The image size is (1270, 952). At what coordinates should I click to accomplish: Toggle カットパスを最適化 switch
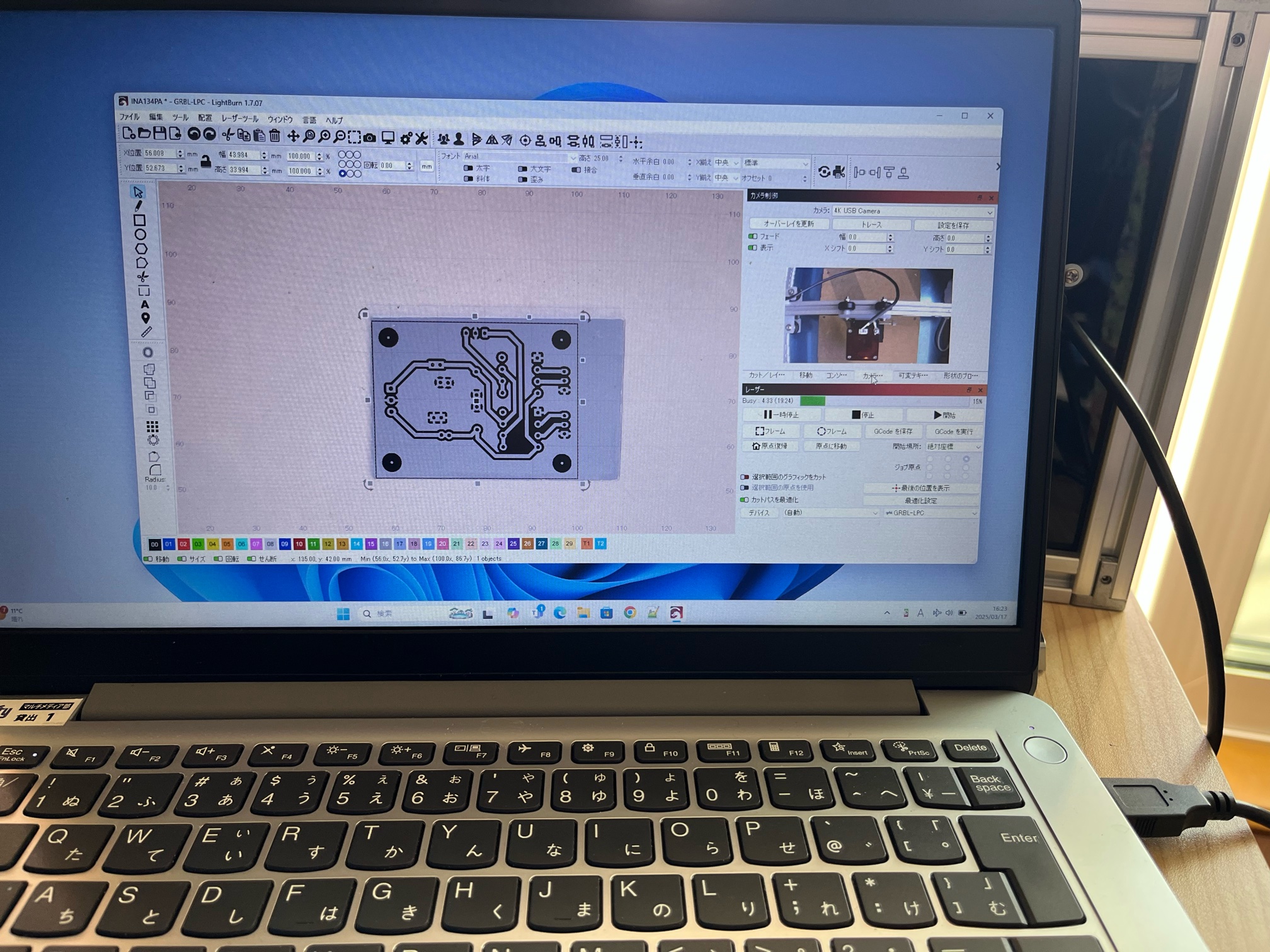745,500
